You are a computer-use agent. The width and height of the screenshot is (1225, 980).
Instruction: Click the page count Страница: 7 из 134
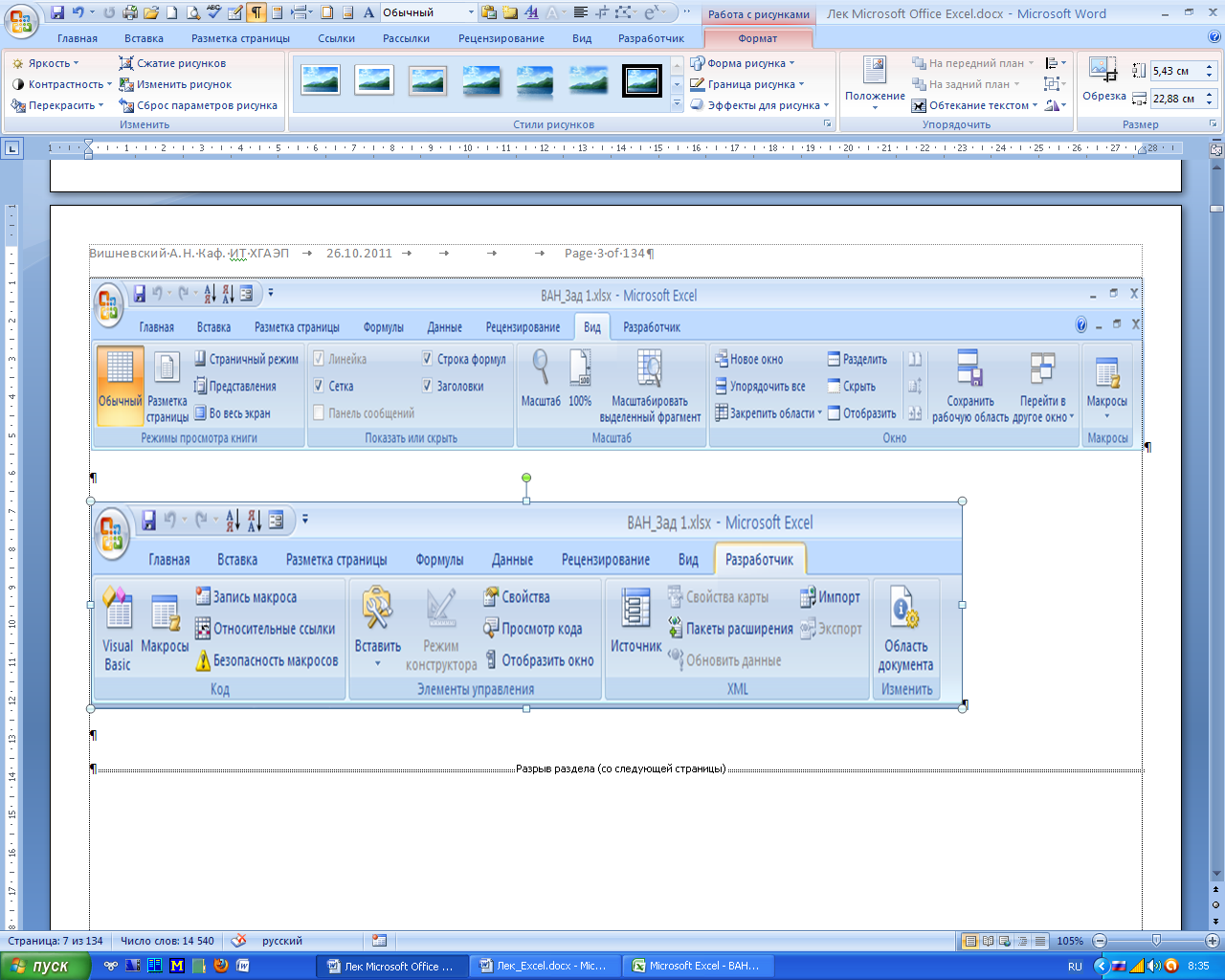[x=56, y=941]
